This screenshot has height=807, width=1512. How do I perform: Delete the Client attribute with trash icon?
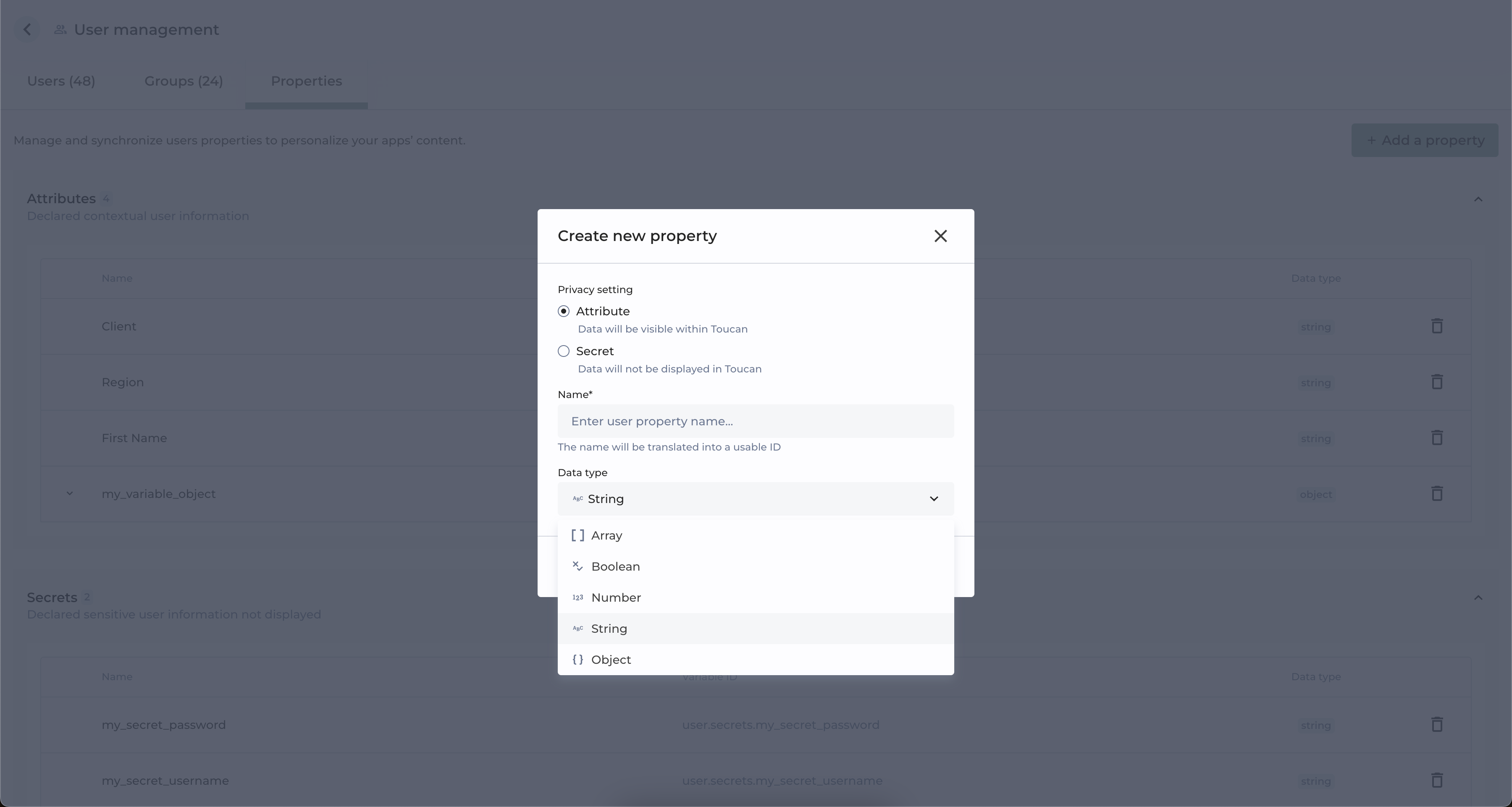coord(1436,326)
